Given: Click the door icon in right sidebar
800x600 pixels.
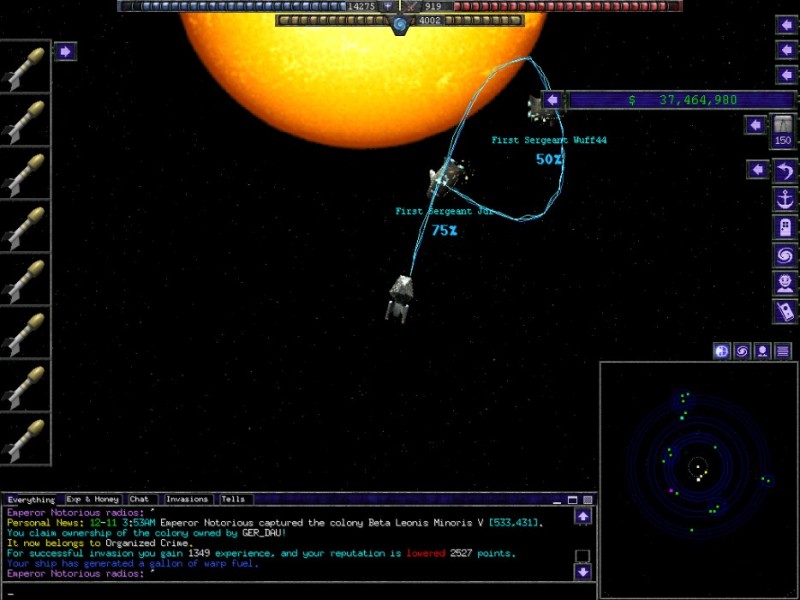Looking at the screenshot, I should coord(785,227).
